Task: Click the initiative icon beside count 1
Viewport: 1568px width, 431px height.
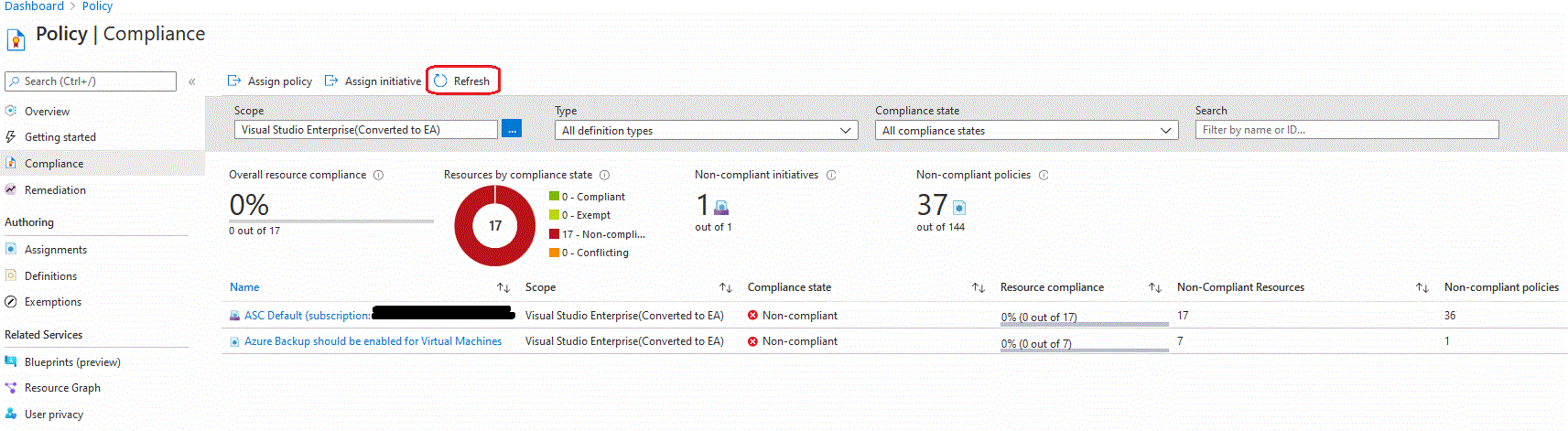Action: (721, 208)
